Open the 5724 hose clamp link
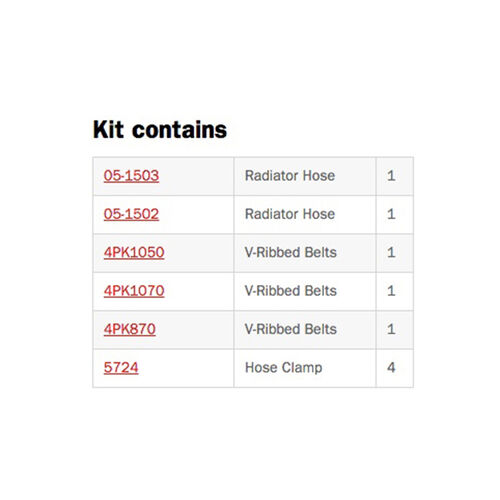This screenshot has width=500, height=500. pos(121,367)
